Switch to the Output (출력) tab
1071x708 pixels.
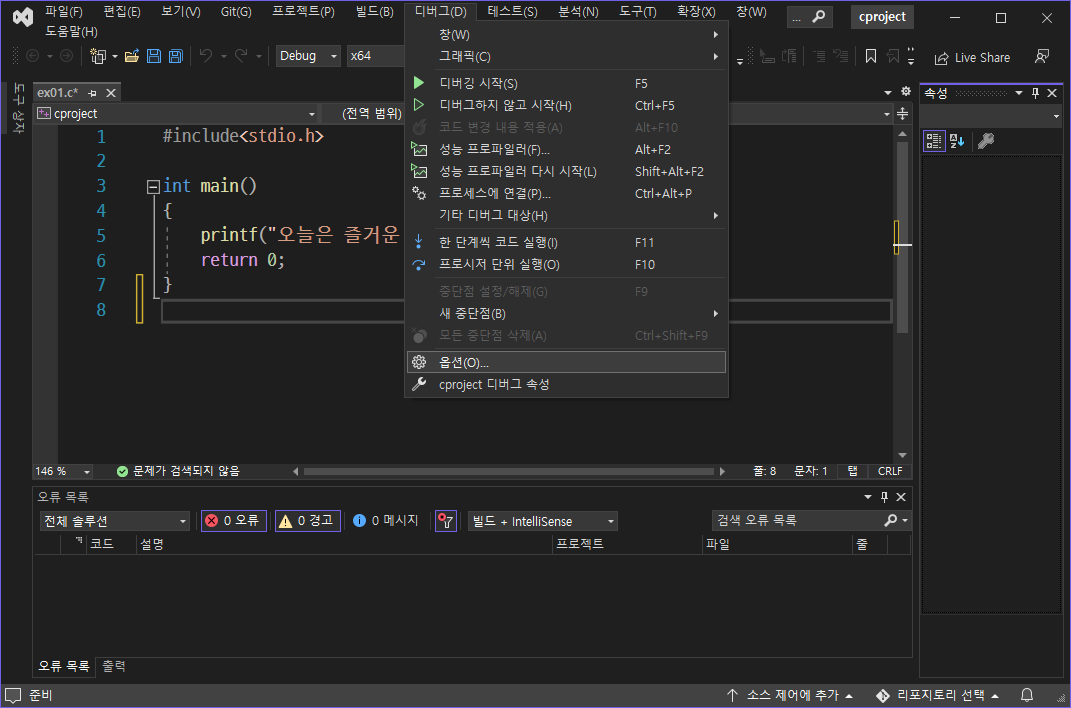(x=114, y=666)
